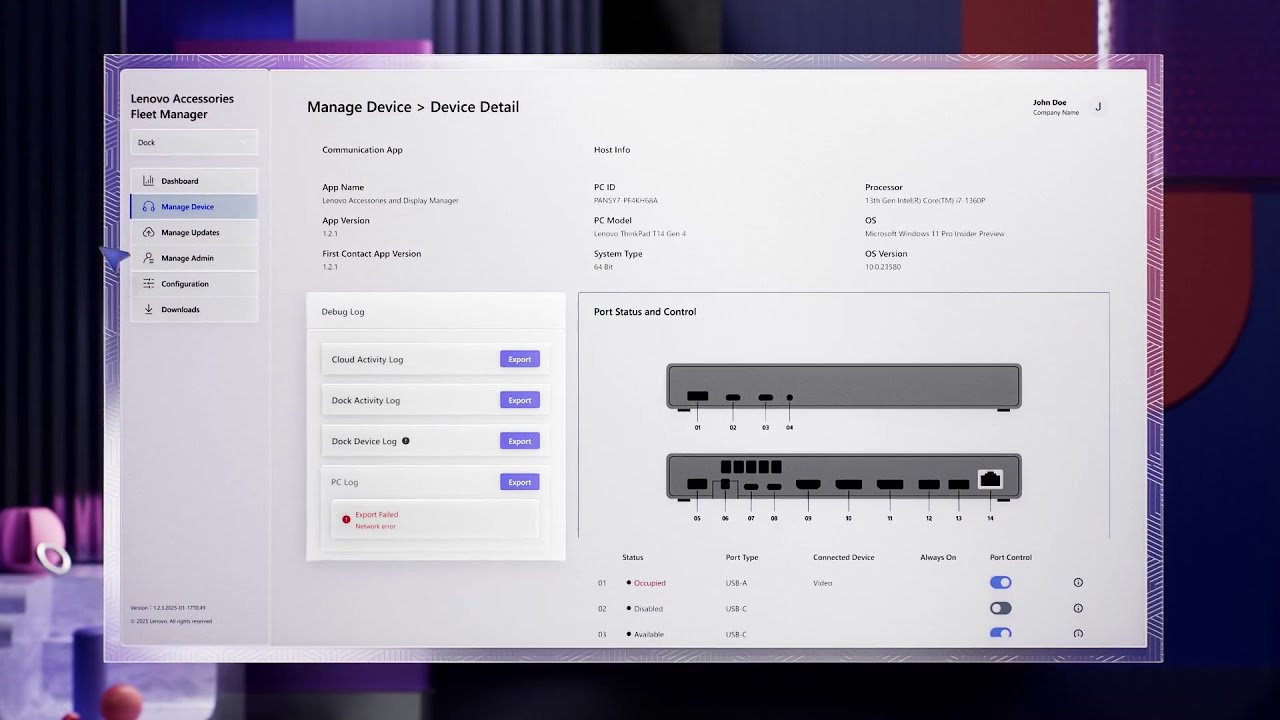Click the 13th Gen Intel processor value

(925, 201)
